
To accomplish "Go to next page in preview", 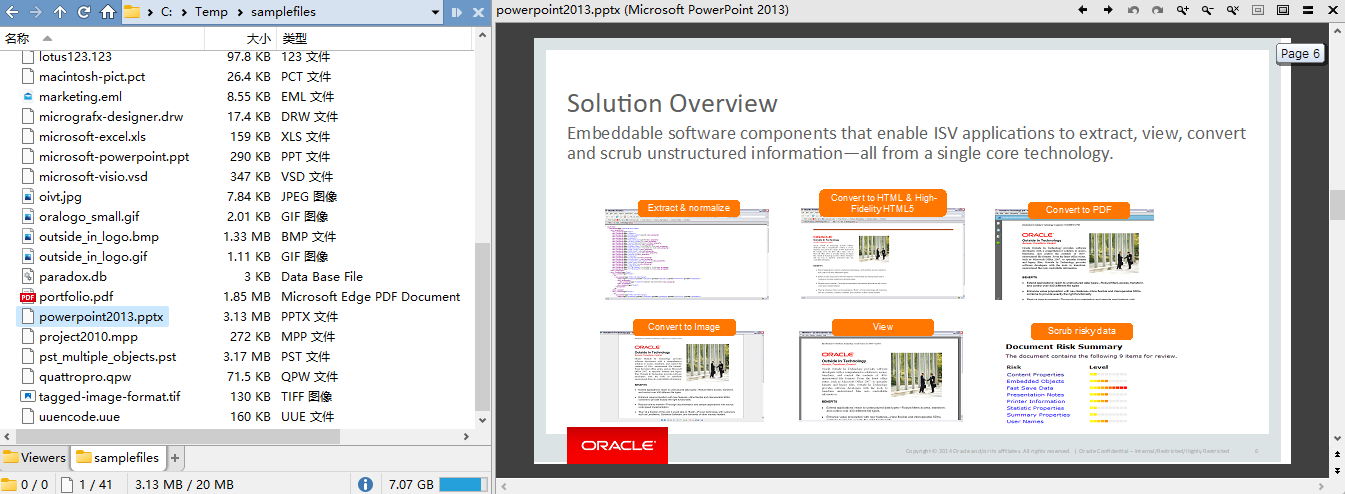I will pyautogui.click(x=1108, y=10).
